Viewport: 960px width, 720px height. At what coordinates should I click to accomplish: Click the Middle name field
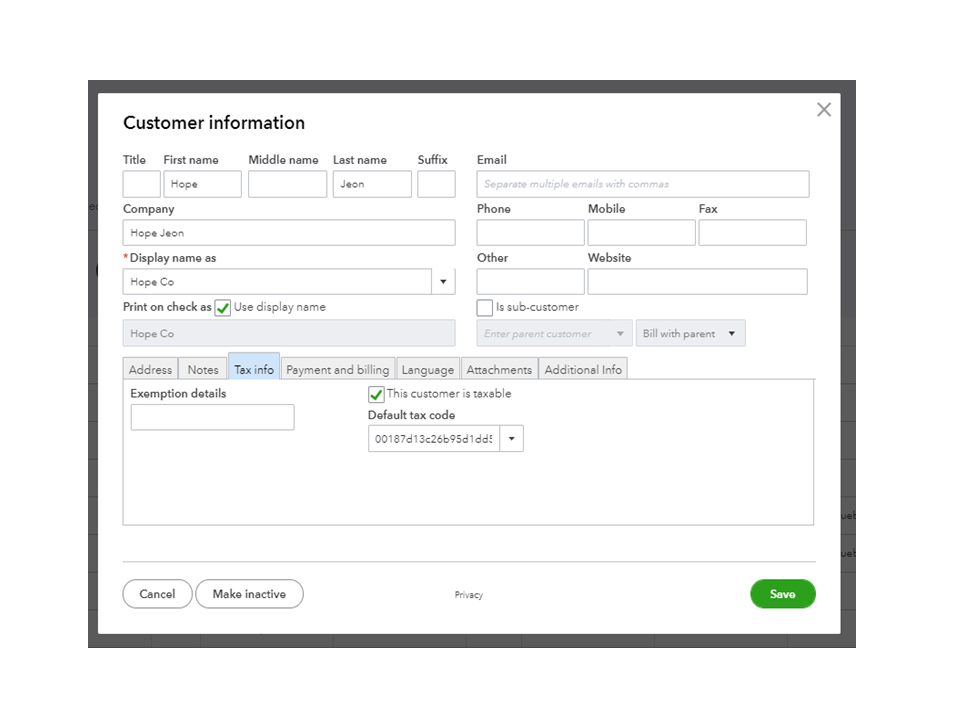[x=287, y=184]
